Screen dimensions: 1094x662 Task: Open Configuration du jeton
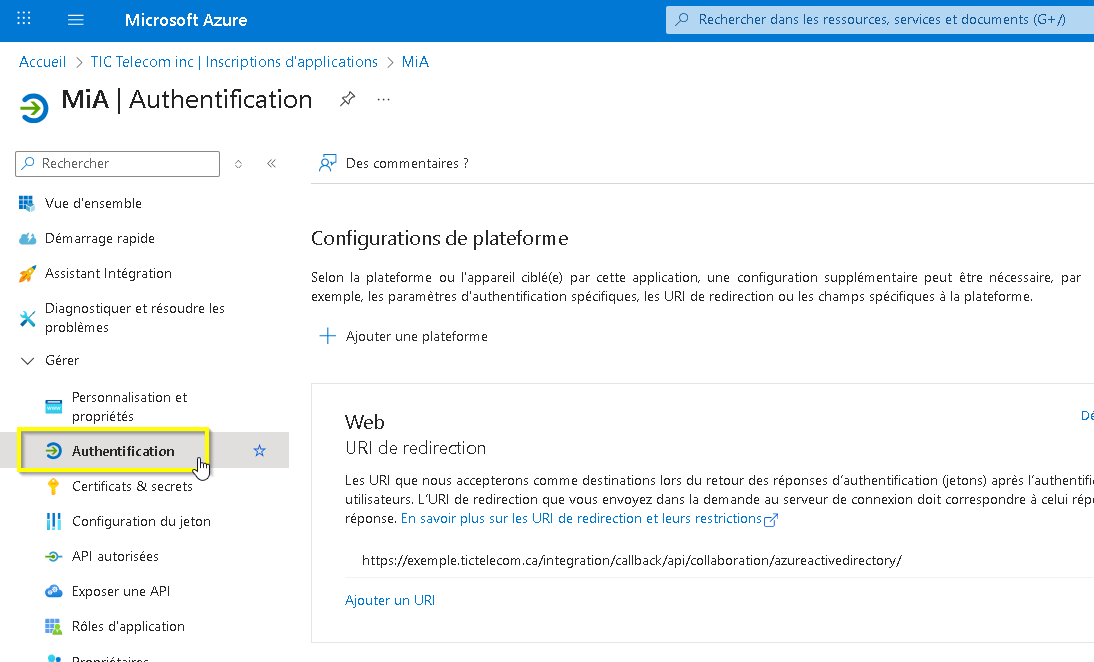pos(144,521)
